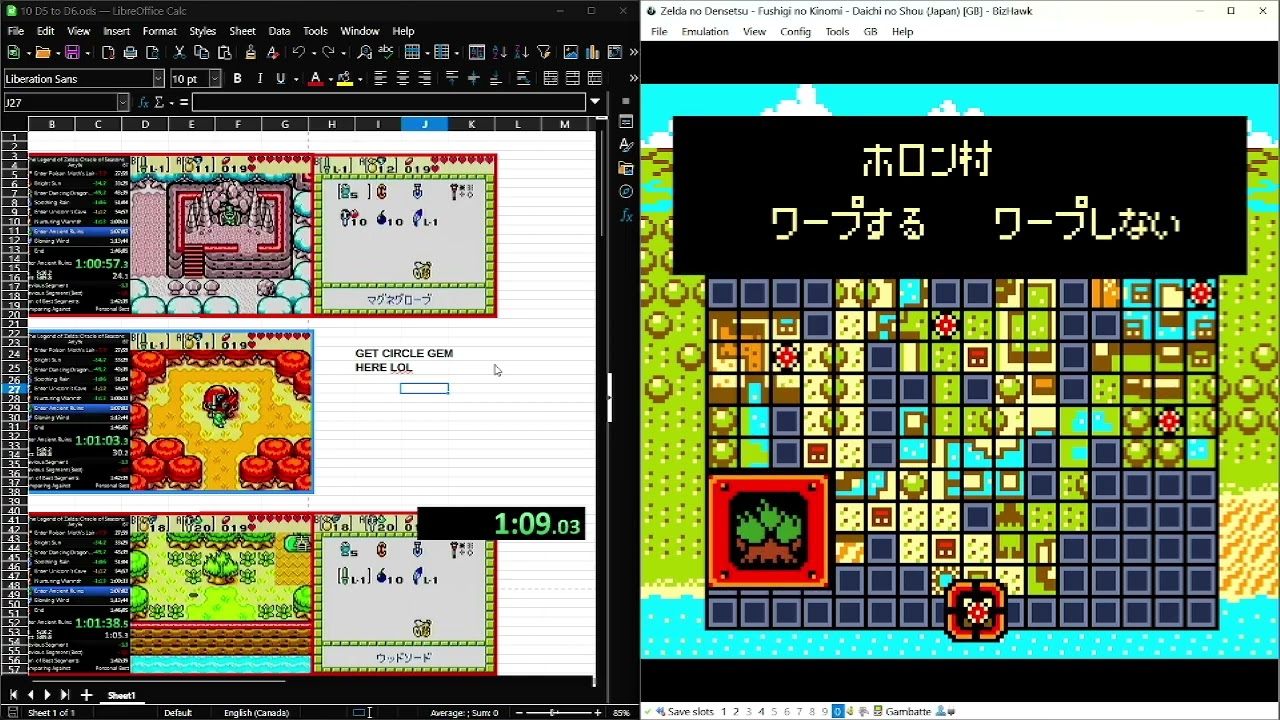
Task: Cut the selection with the scissors icon
Action: click(x=179, y=52)
